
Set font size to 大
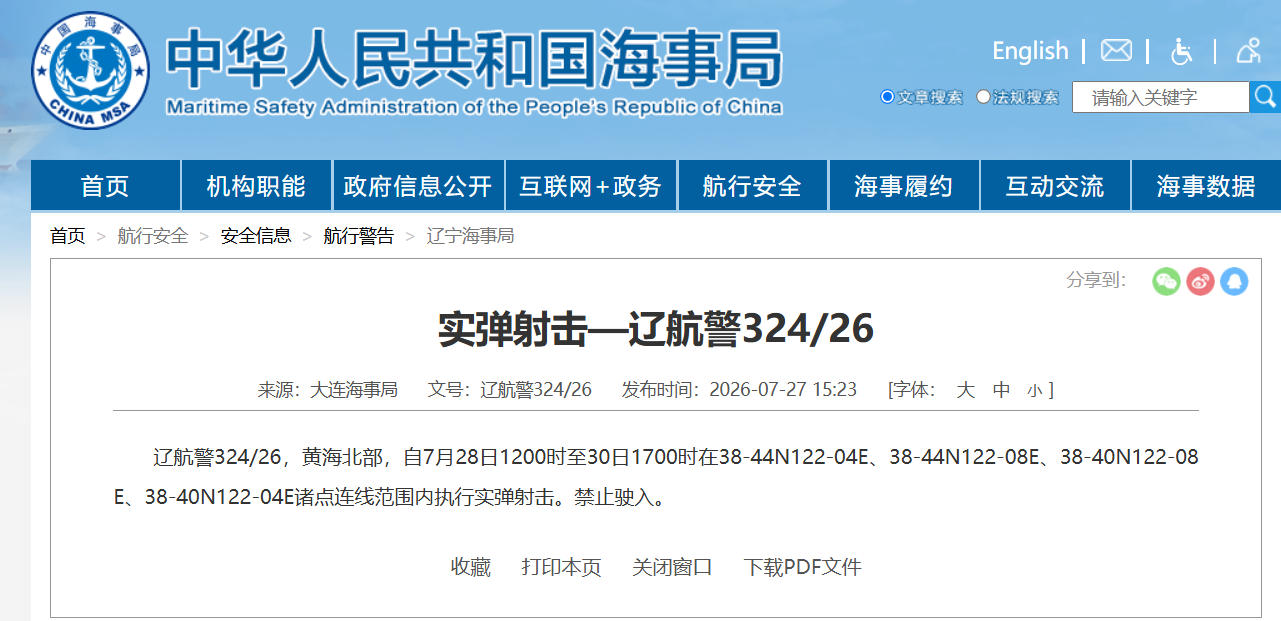pos(965,390)
